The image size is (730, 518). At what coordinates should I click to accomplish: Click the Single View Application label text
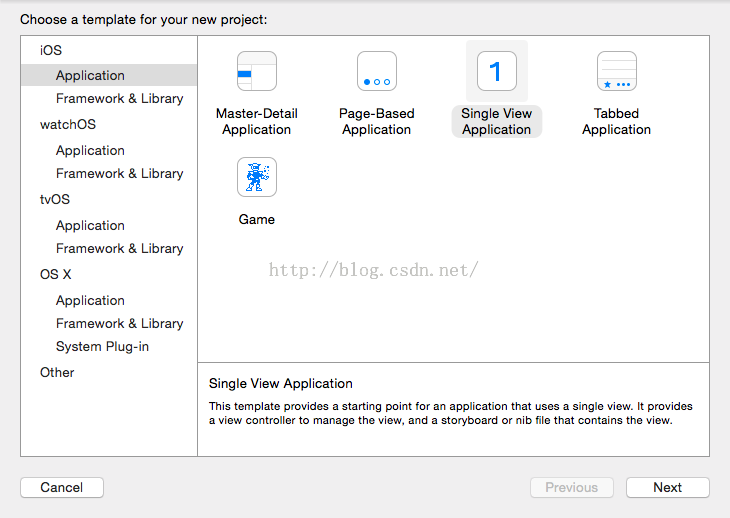click(497, 121)
